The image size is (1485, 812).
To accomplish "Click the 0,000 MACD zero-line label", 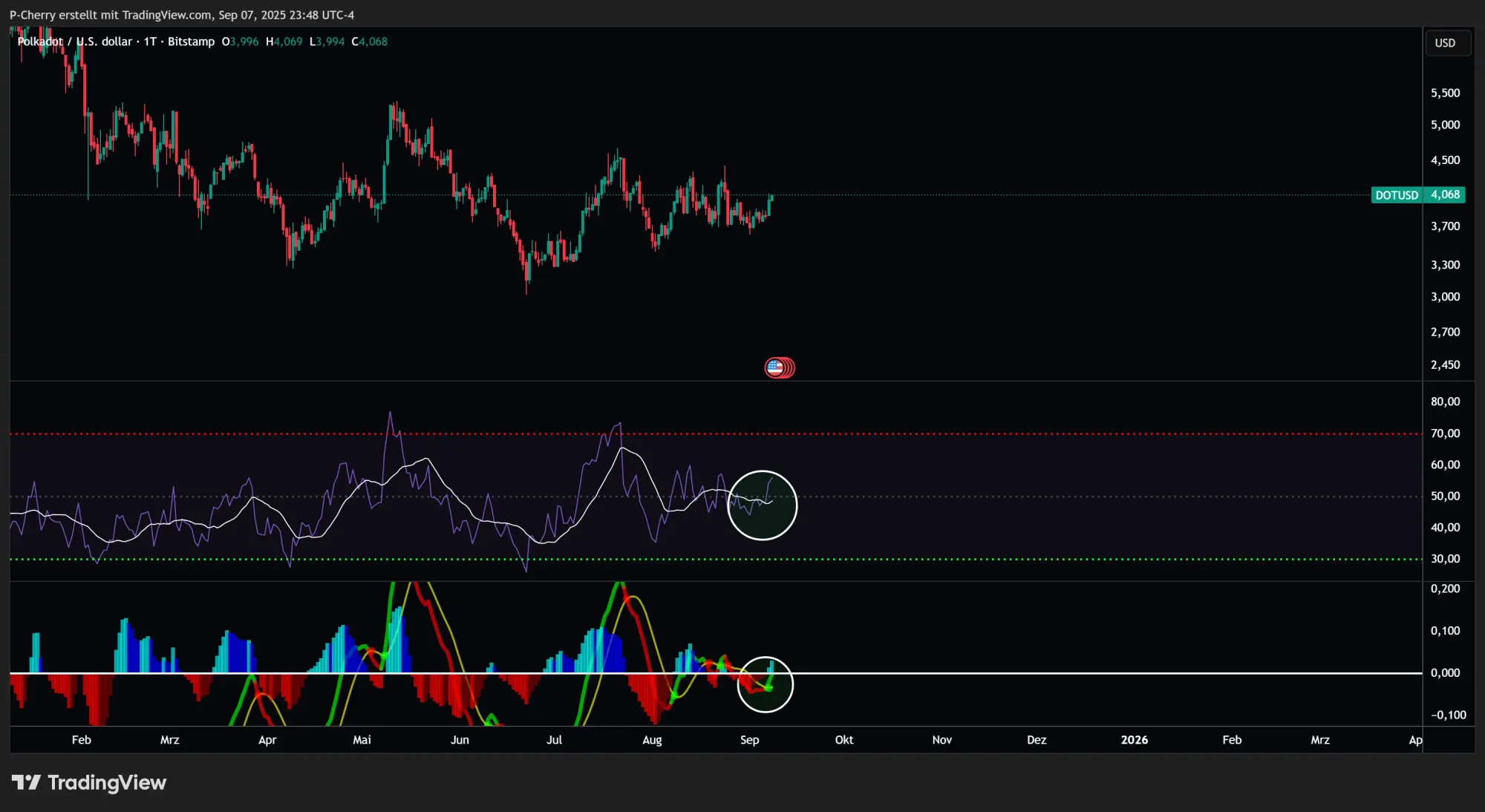I will (x=1445, y=672).
